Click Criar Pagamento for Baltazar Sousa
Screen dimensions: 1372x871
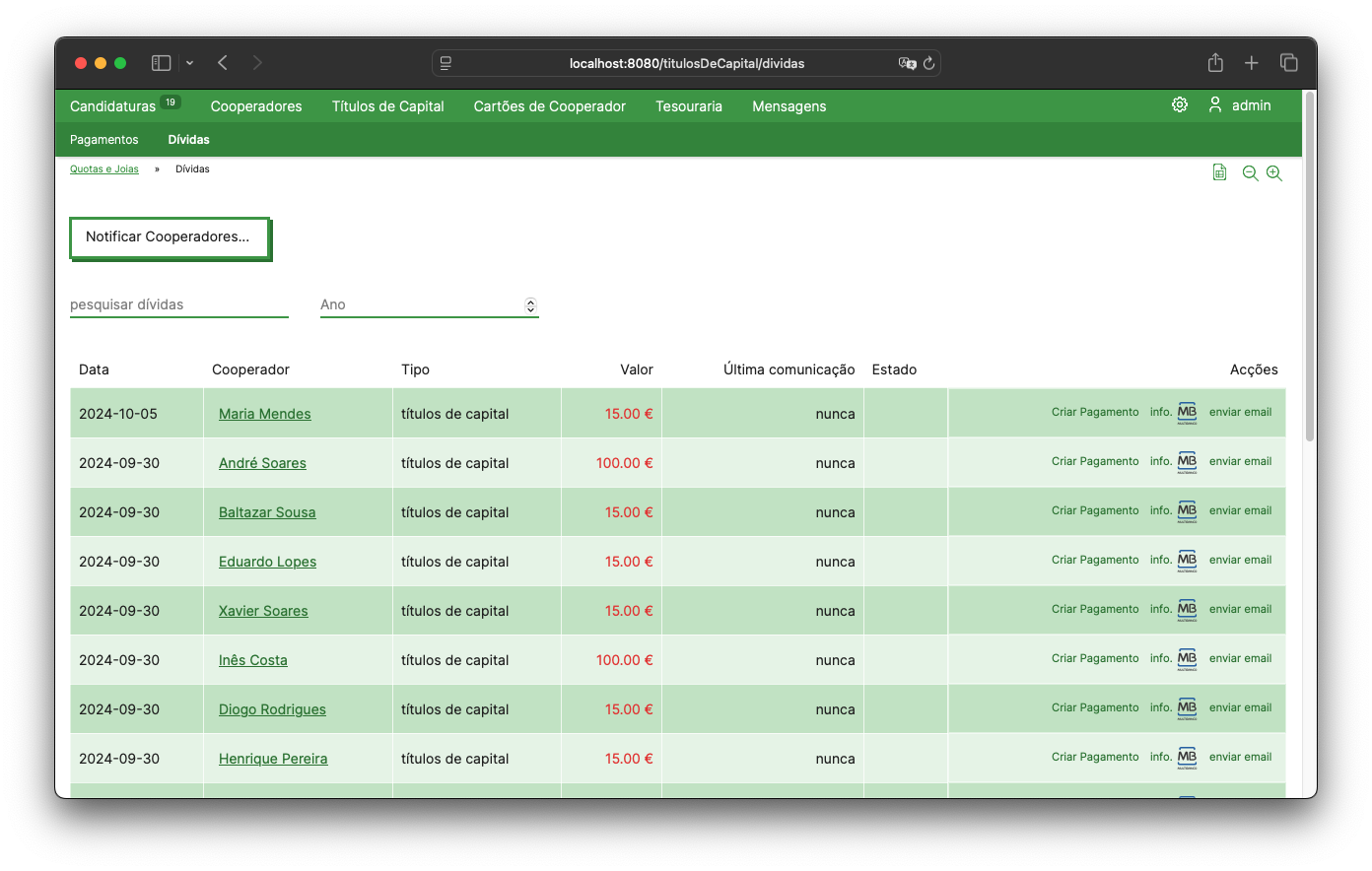coord(1095,510)
